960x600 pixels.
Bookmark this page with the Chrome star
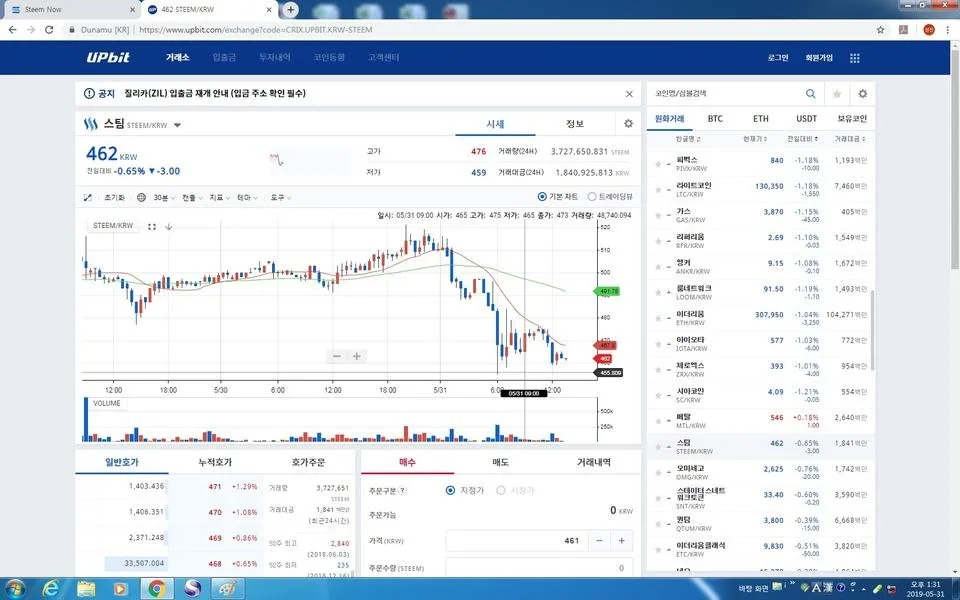click(x=880, y=29)
